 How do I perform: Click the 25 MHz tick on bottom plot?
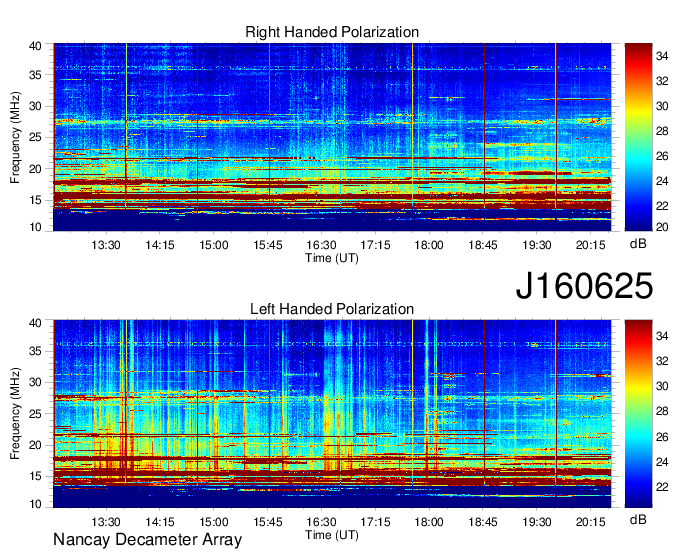(35, 414)
